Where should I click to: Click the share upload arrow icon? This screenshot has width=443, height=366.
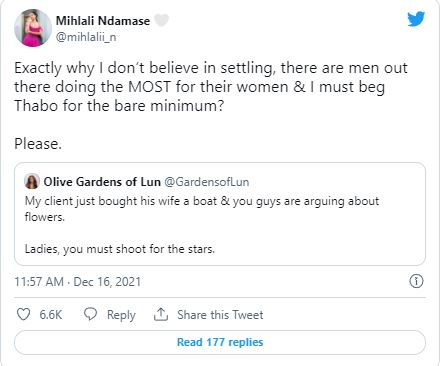pos(161,314)
